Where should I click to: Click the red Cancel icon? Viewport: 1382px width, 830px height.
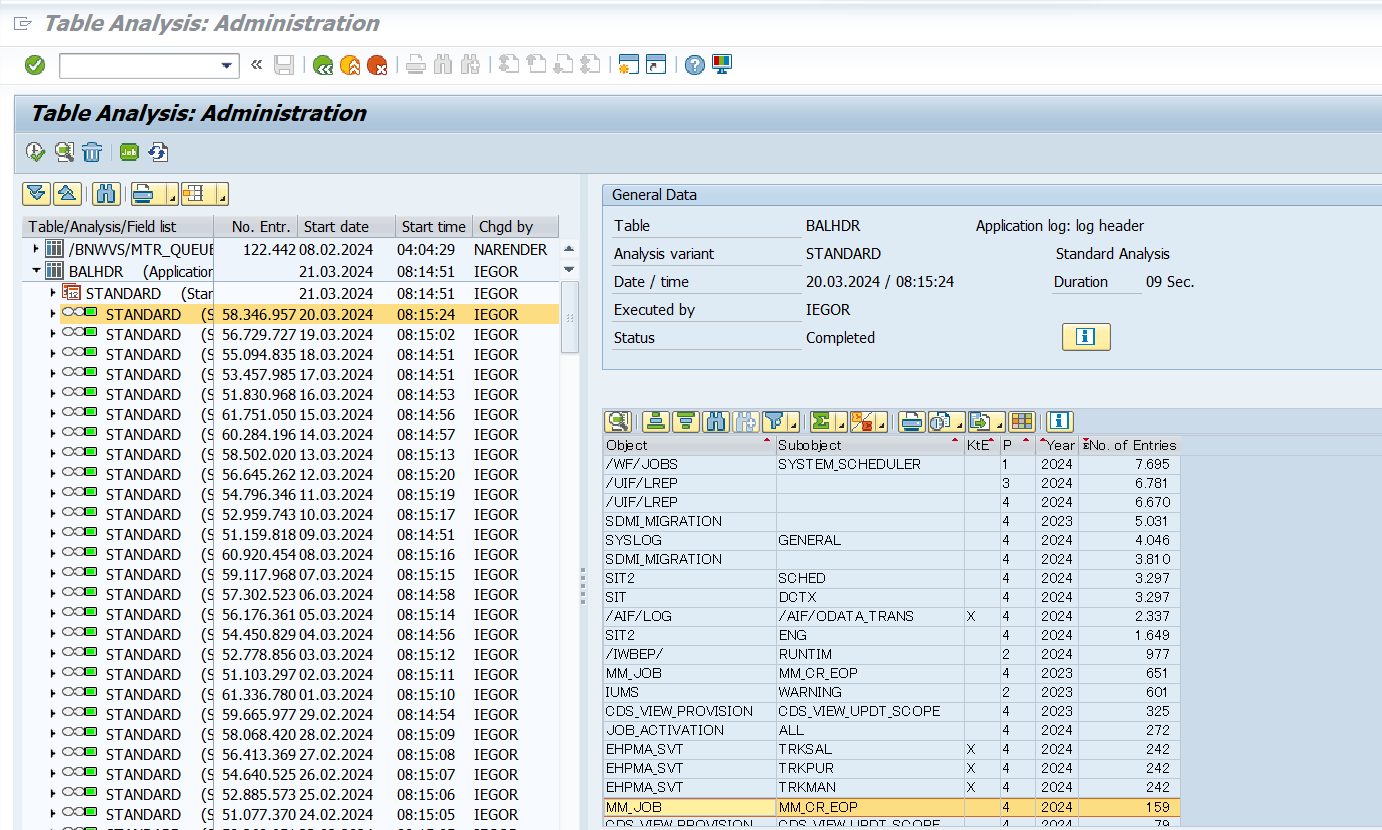point(377,65)
